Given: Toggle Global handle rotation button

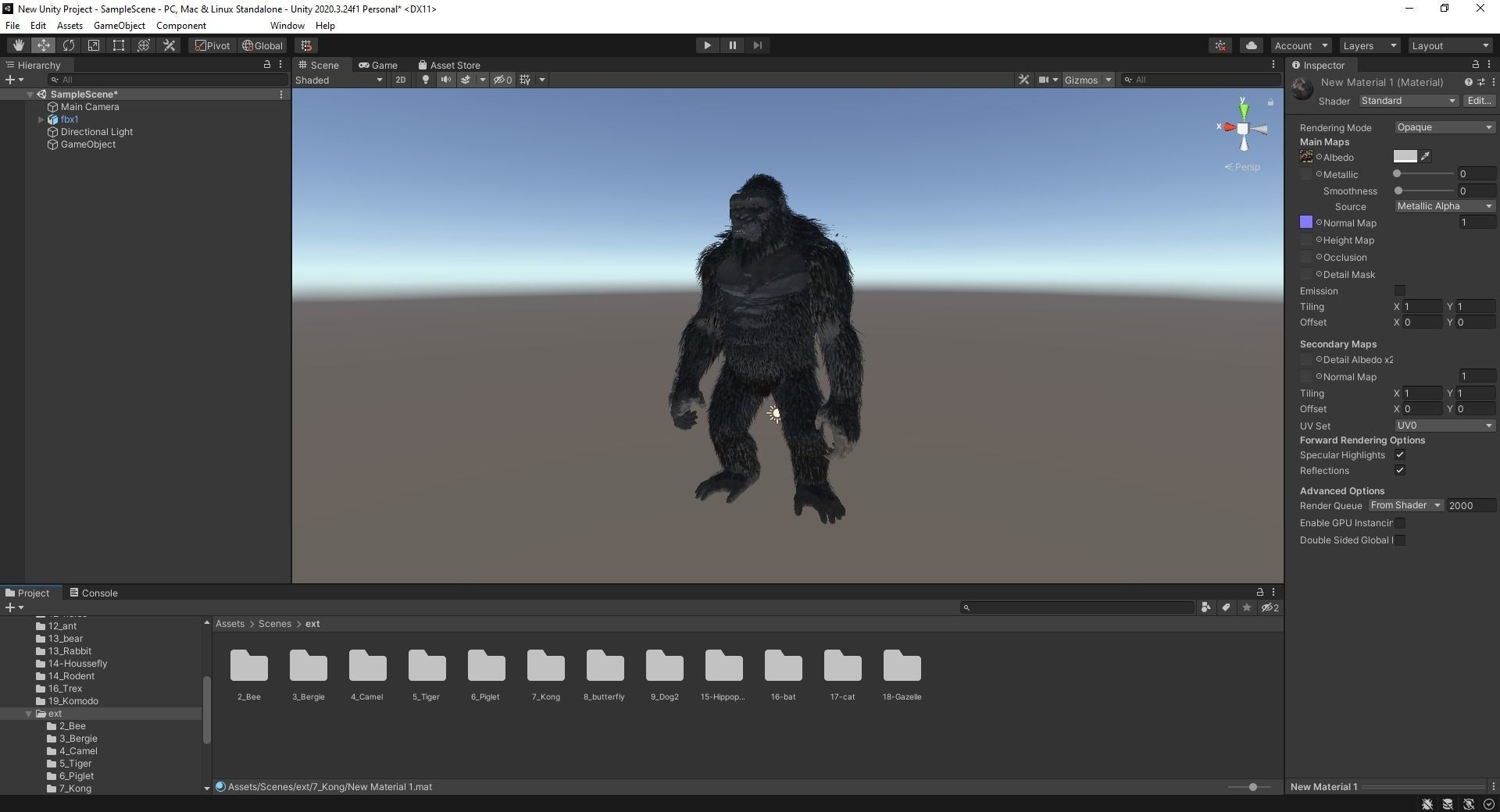Looking at the screenshot, I should click(x=262, y=45).
